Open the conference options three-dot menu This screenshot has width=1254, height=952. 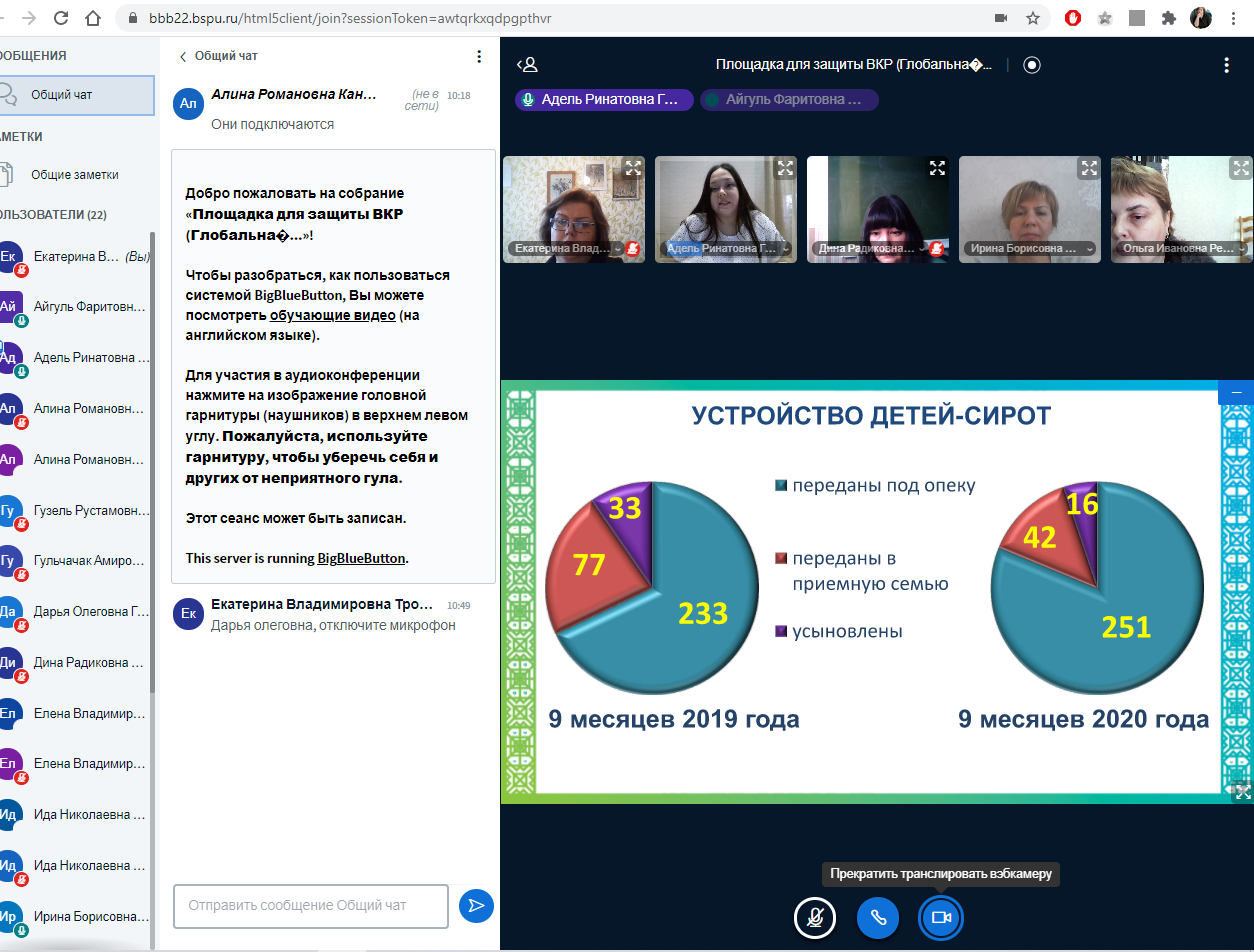point(1226,65)
